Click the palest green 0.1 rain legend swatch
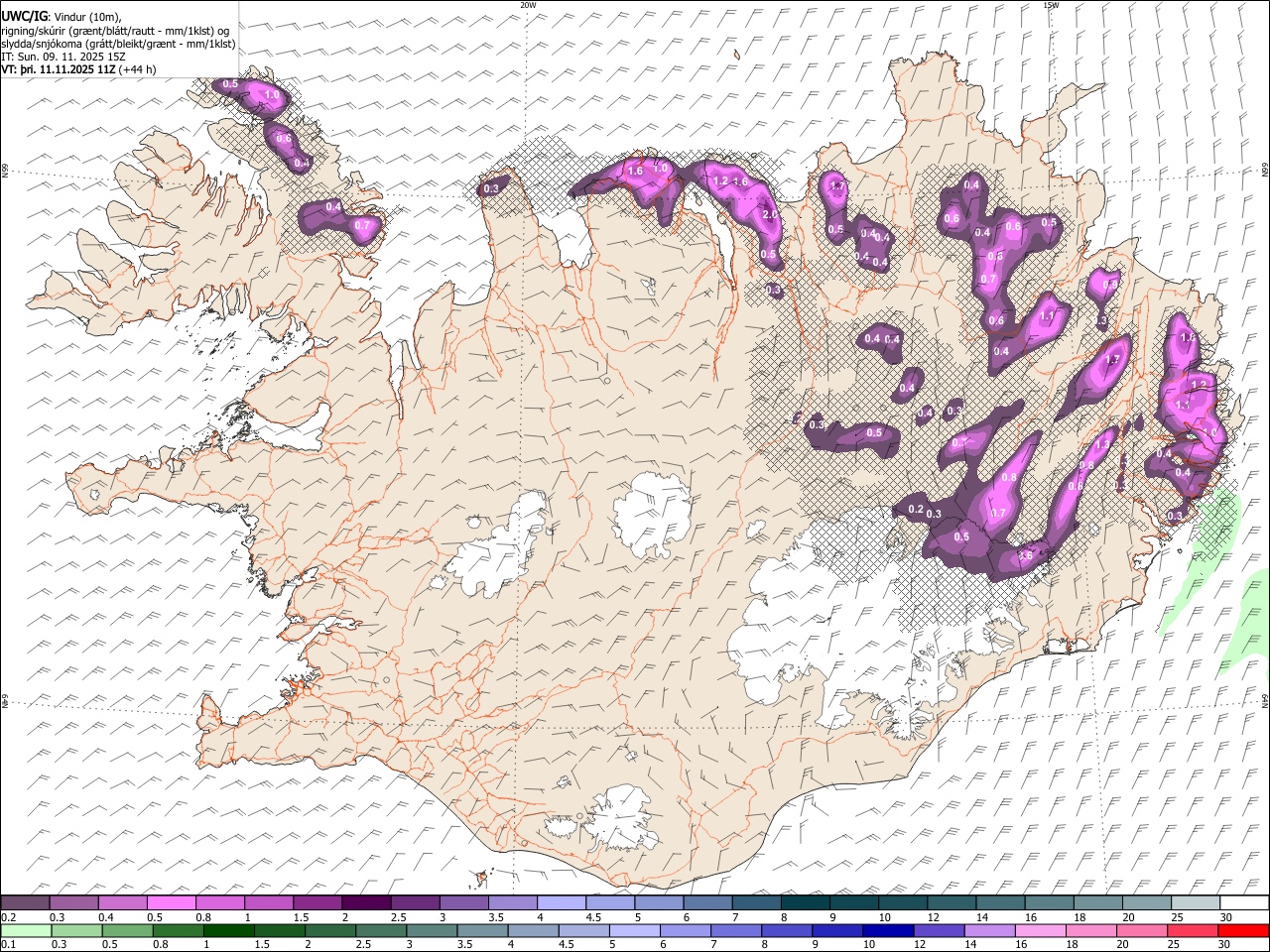 [26, 931]
